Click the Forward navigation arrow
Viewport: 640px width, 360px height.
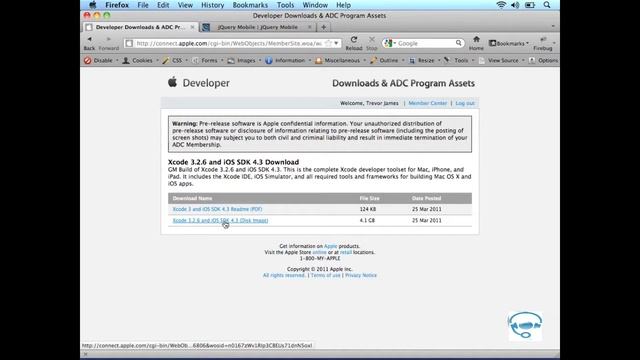pos(109,40)
